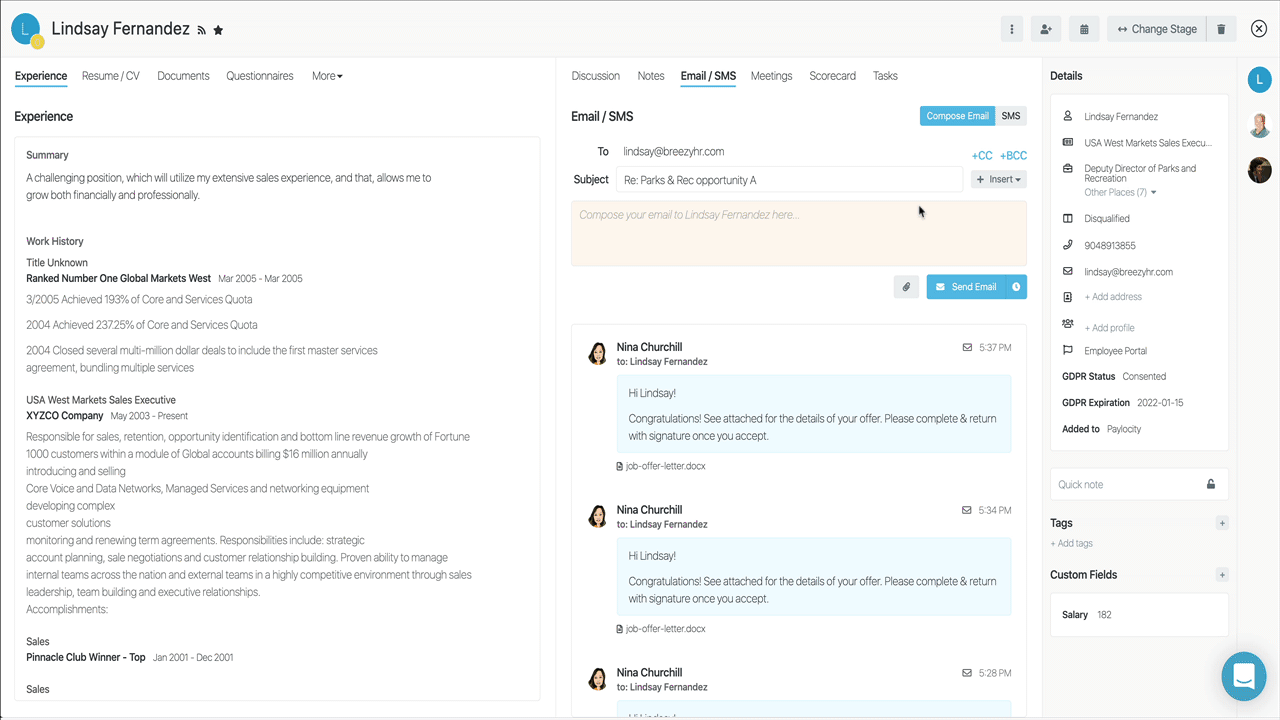Switch to the Notes tab
Viewport: 1280px width, 720px height.
[651, 76]
